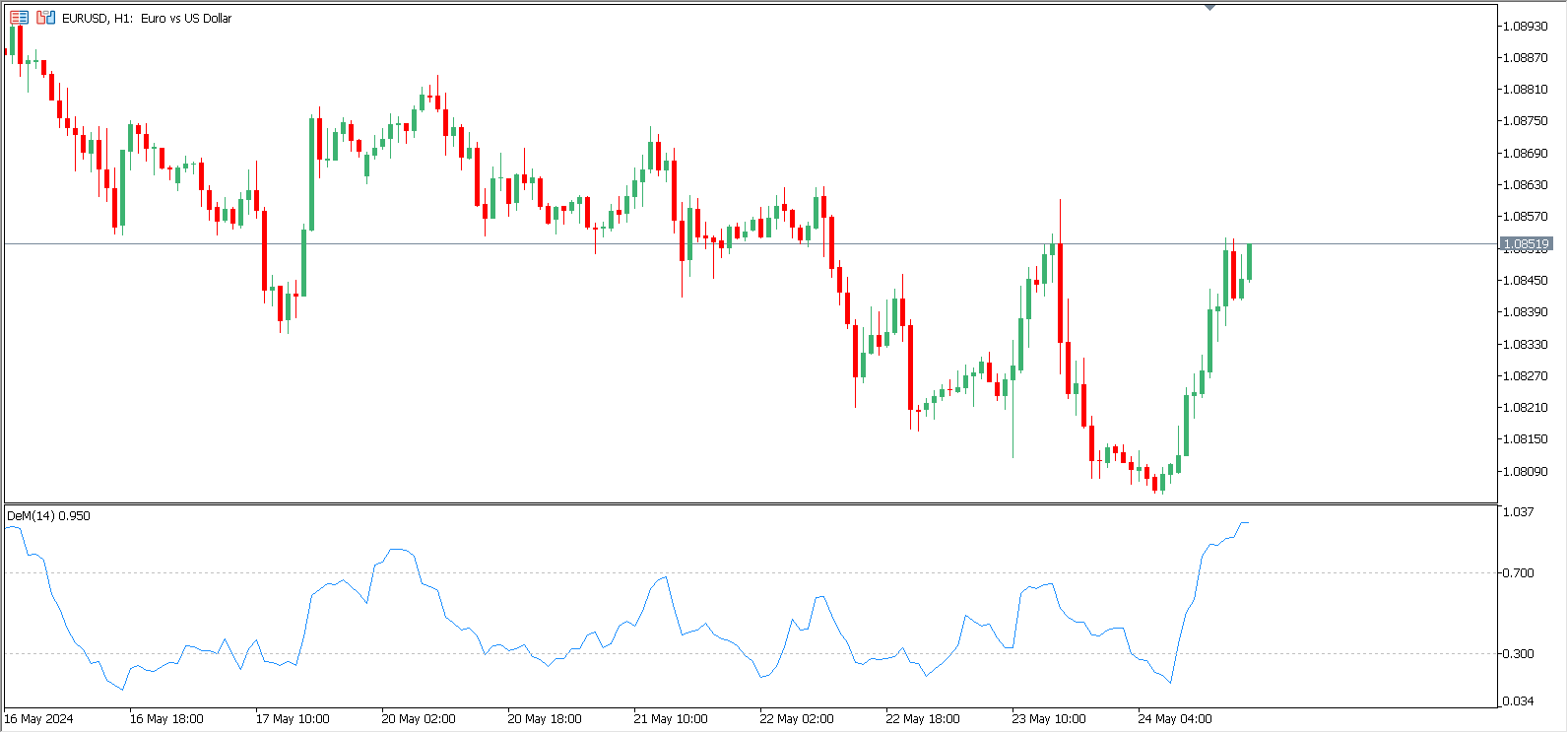Viewport: 1568px width, 733px height.
Task: Click the DeM(14) 0.950 indicator label
Action: 48,515
